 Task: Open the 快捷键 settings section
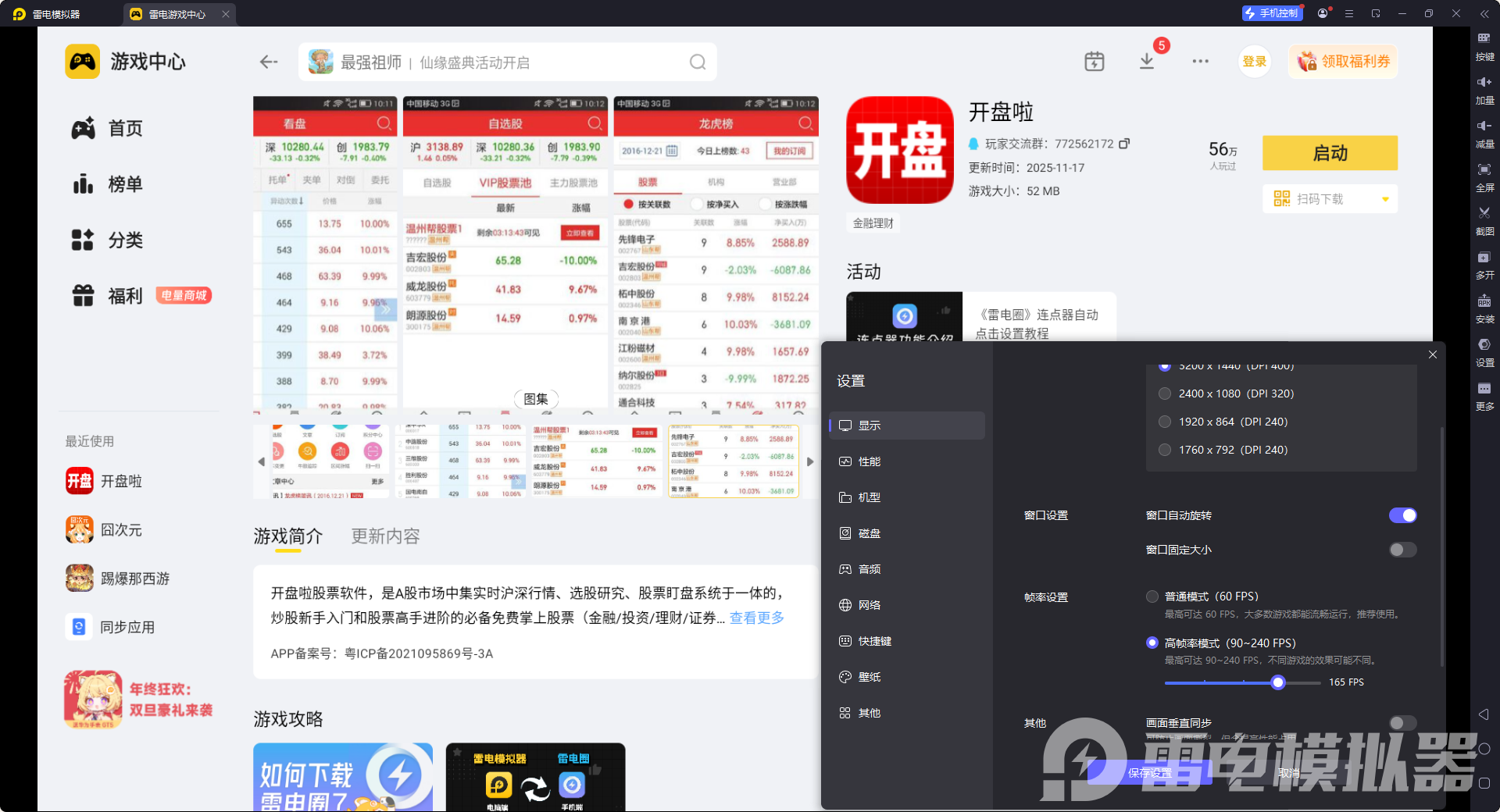point(907,641)
